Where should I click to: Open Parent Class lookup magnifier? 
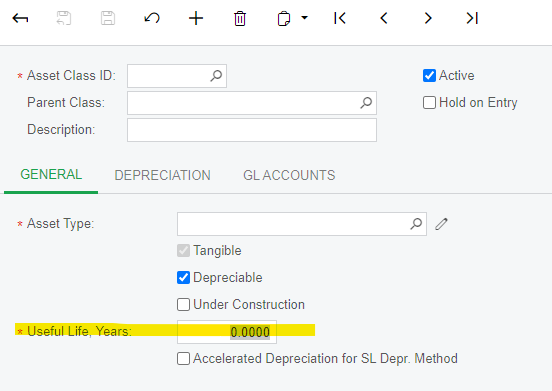tap(366, 103)
